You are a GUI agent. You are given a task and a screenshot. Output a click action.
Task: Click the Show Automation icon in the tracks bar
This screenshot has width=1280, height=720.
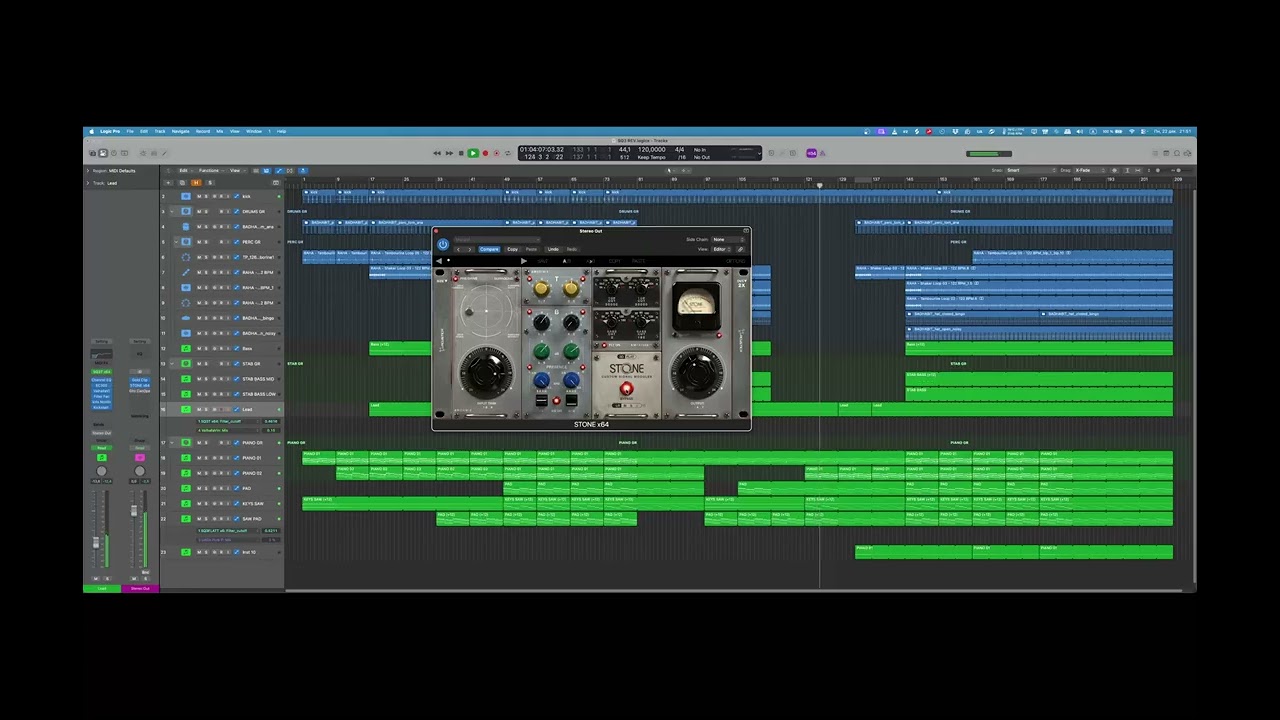pos(279,170)
